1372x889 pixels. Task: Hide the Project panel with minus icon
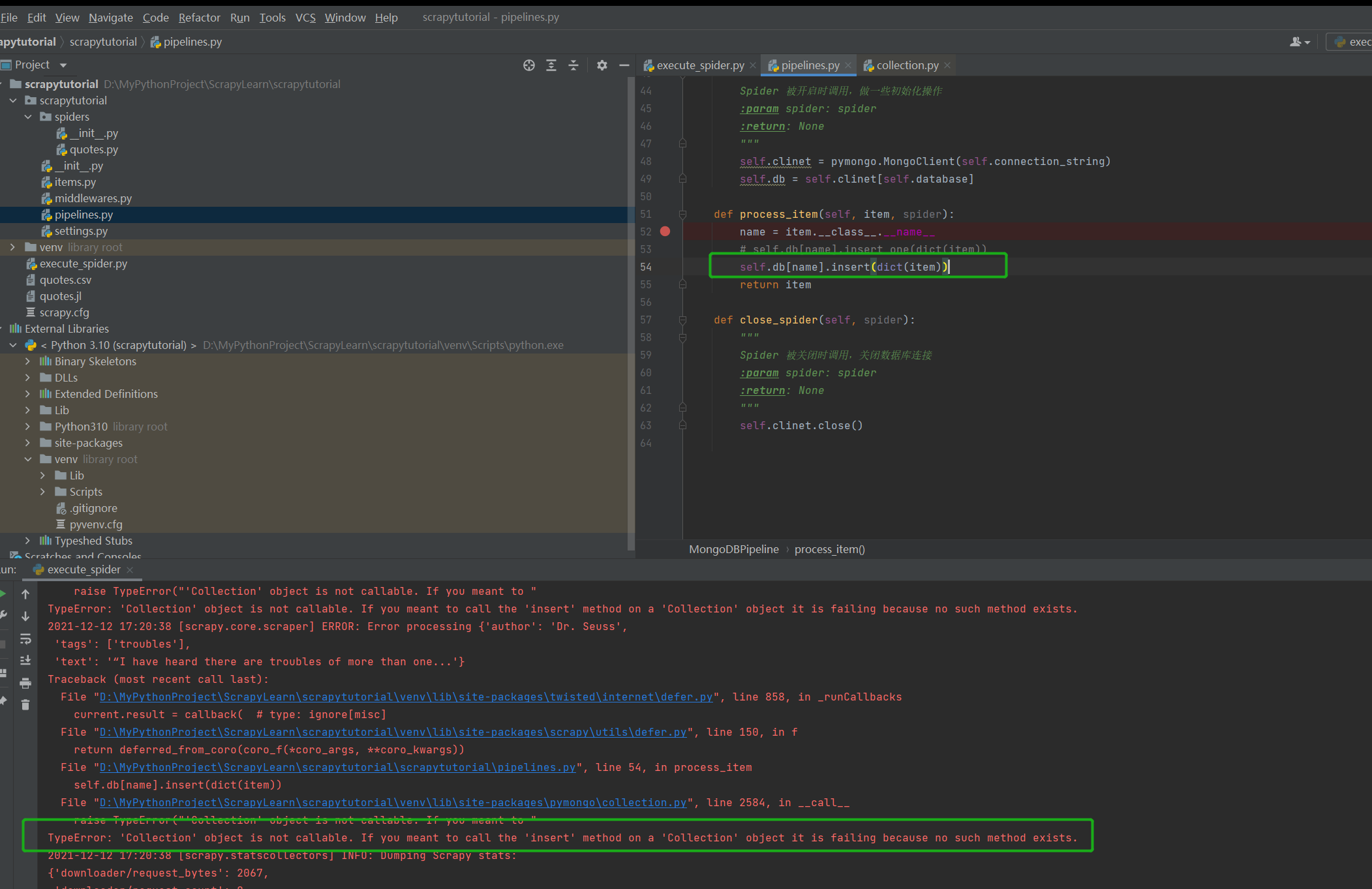point(624,65)
